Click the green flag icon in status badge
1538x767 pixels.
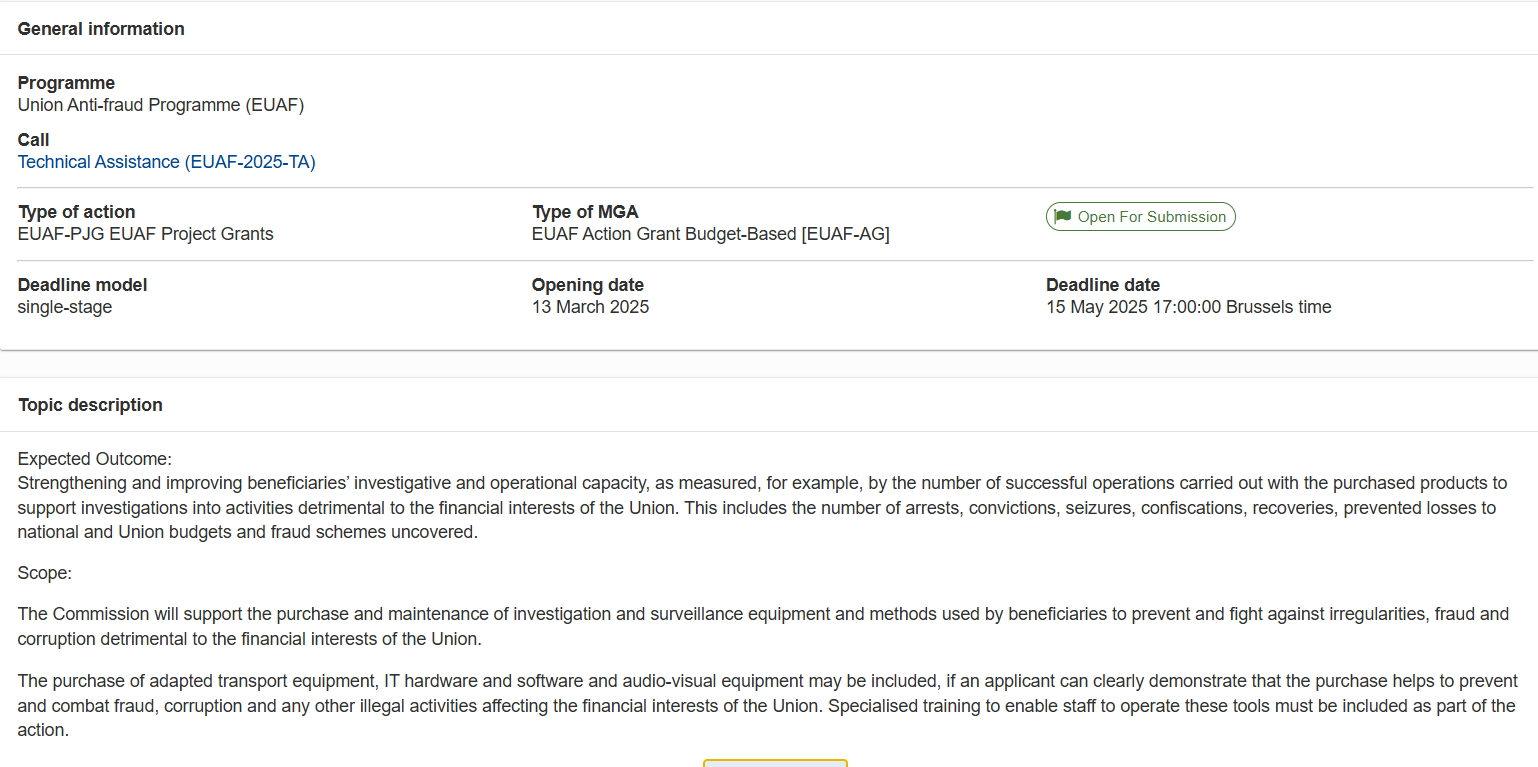click(x=1063, y=216)
